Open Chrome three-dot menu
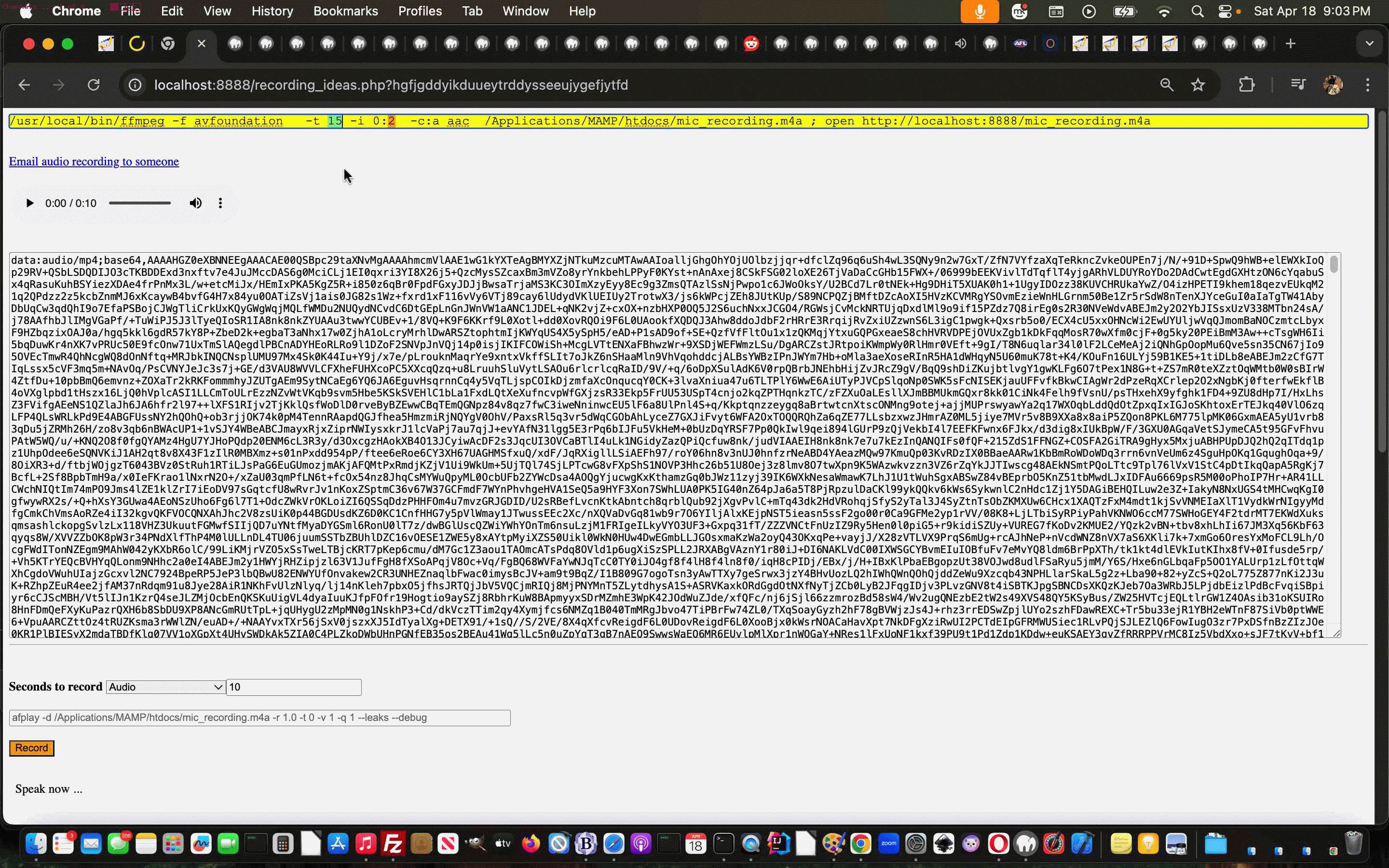Image resolution: width=1389 pixels, height=868 pixels. [1368, 85]
